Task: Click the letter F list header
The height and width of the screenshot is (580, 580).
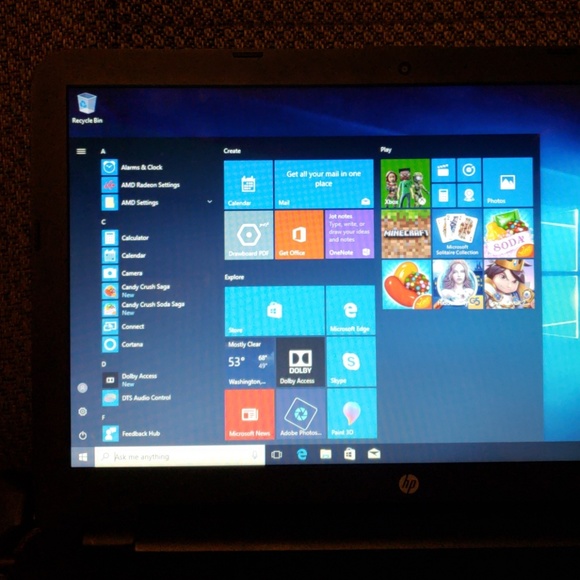Action: (x=104, y=418)
